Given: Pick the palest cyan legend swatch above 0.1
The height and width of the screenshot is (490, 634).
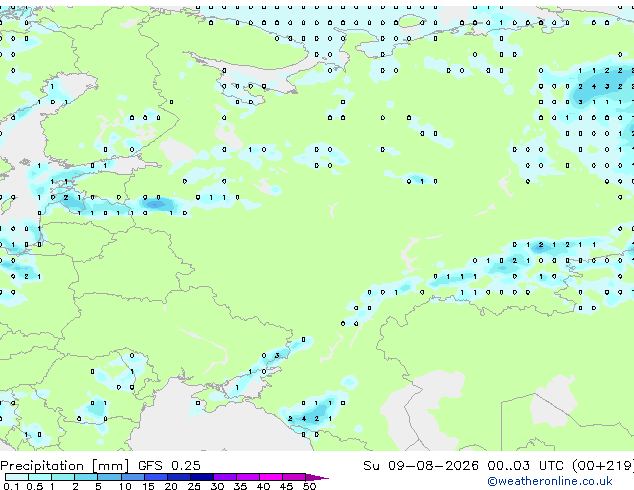Looking at the screenshot, I should tap(17, 477).
